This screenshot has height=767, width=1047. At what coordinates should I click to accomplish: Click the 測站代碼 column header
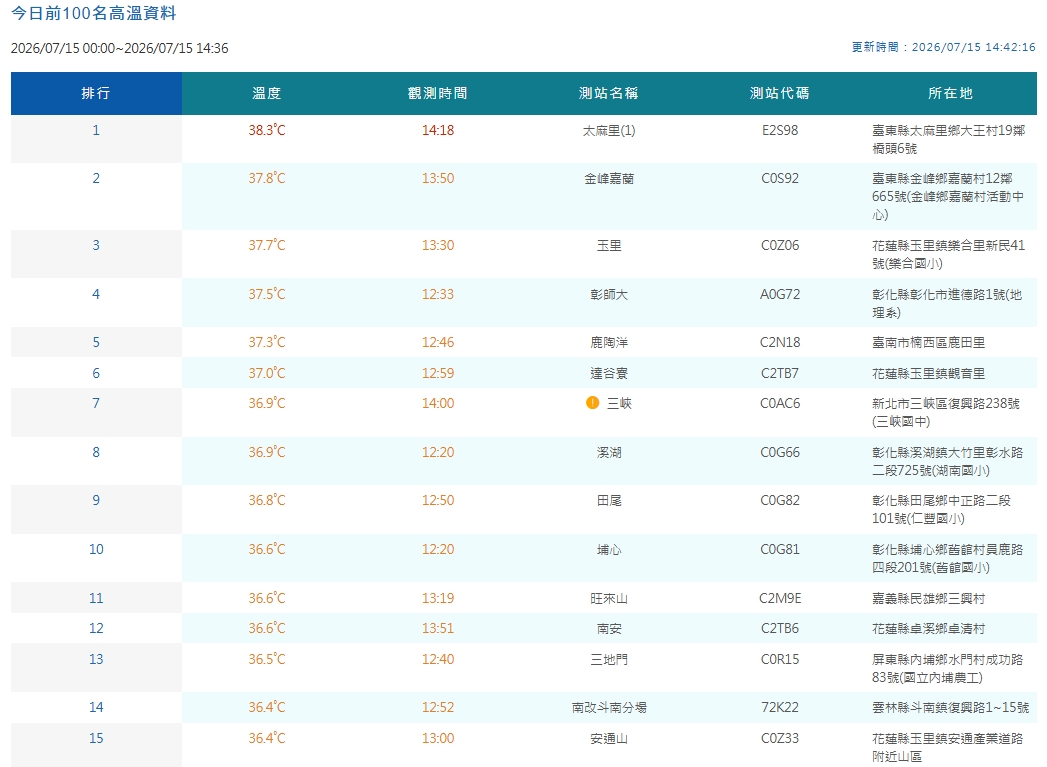[780, 93]
